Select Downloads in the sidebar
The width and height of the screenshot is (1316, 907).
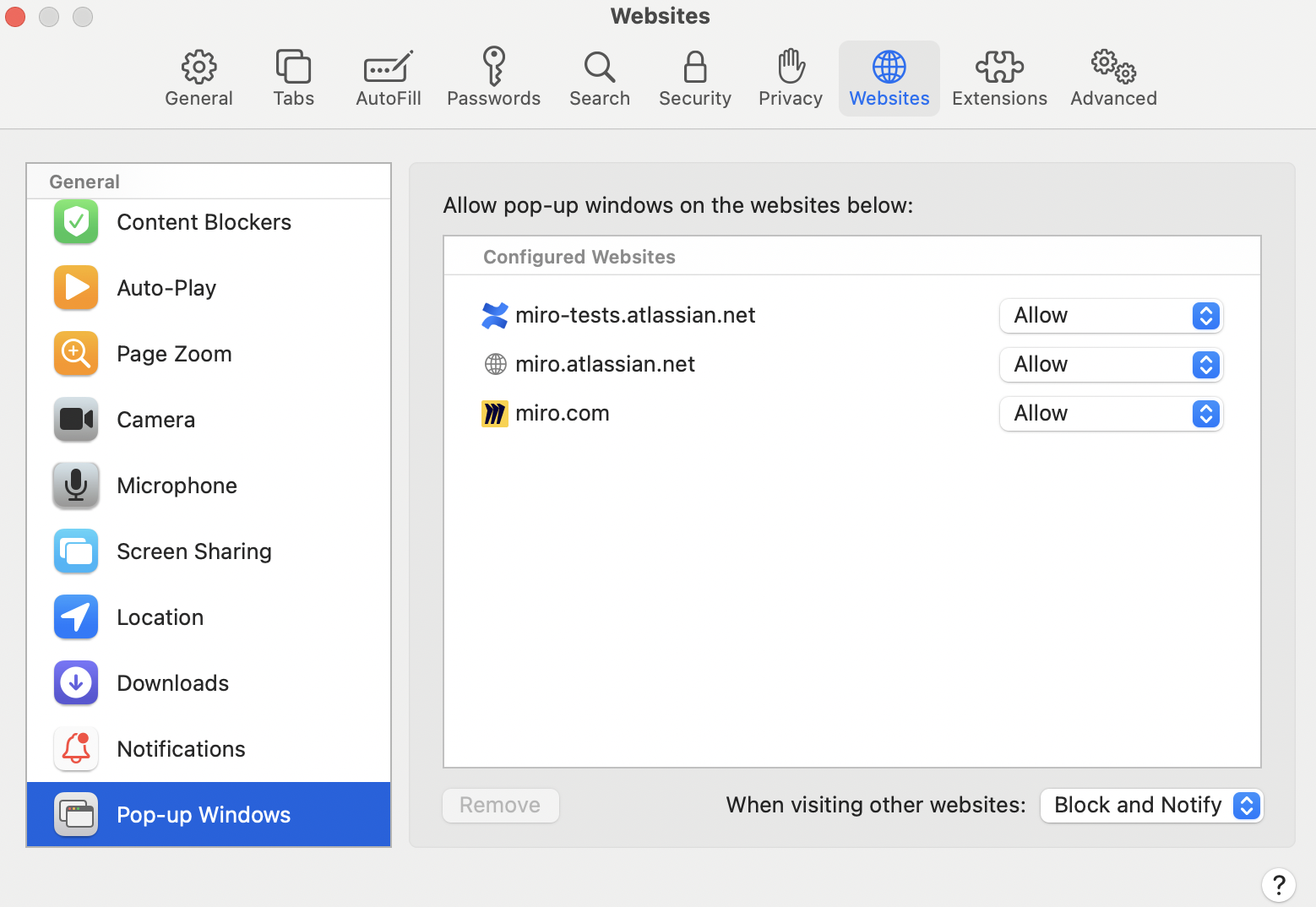(172, 683)
